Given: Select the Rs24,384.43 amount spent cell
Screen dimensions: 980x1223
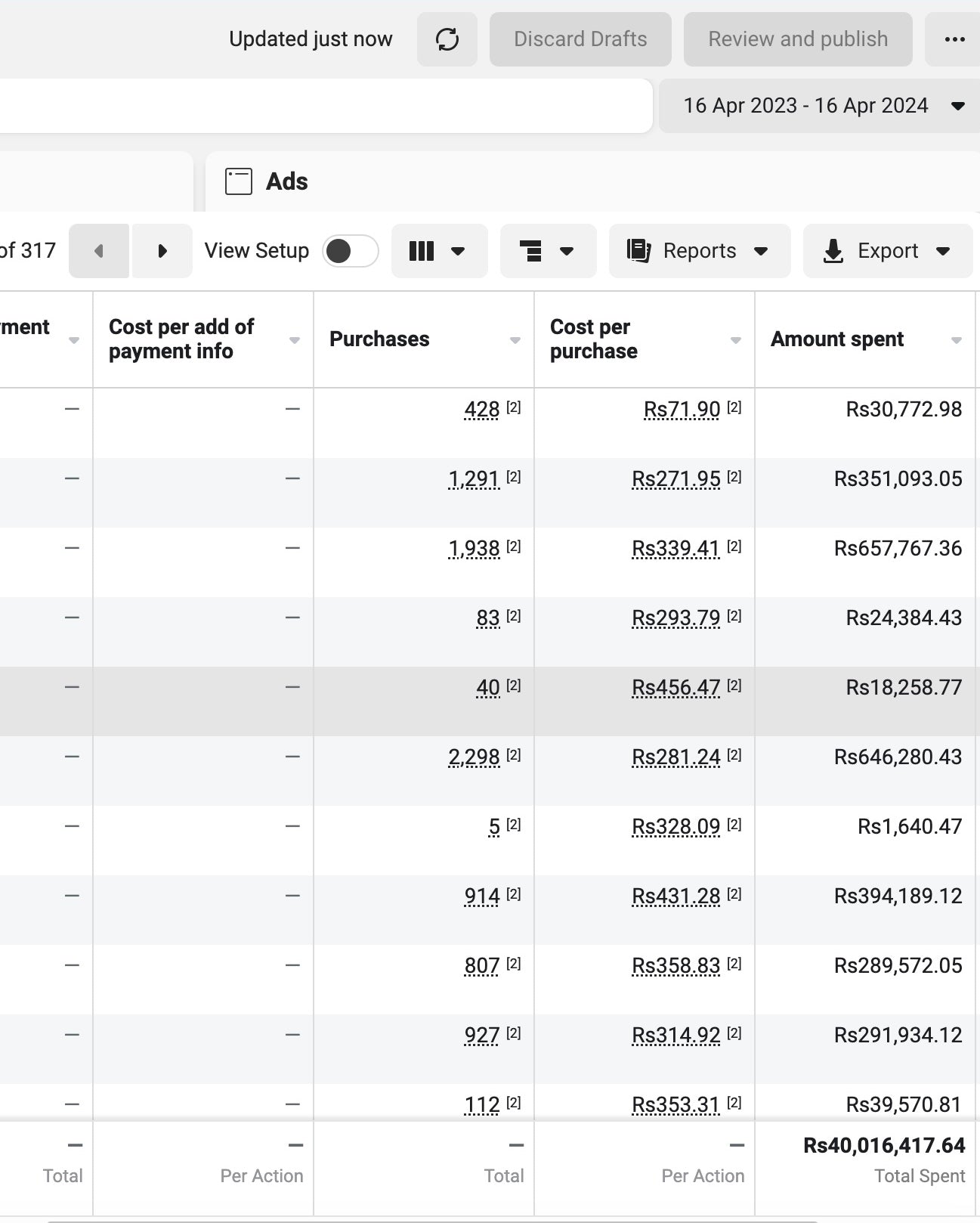Looking at the screenshot, I should click(x=865, y=632).
